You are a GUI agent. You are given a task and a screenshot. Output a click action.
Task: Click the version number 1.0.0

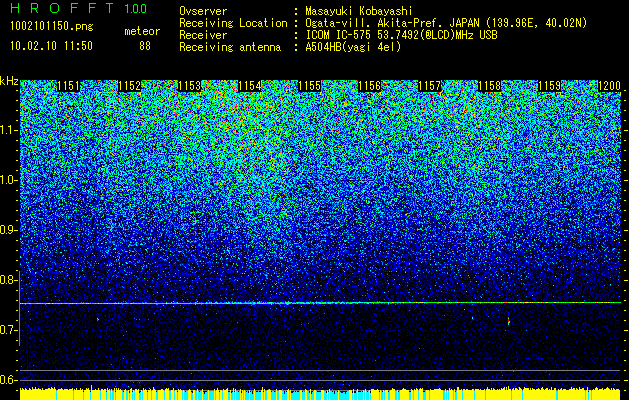point(135,9)
